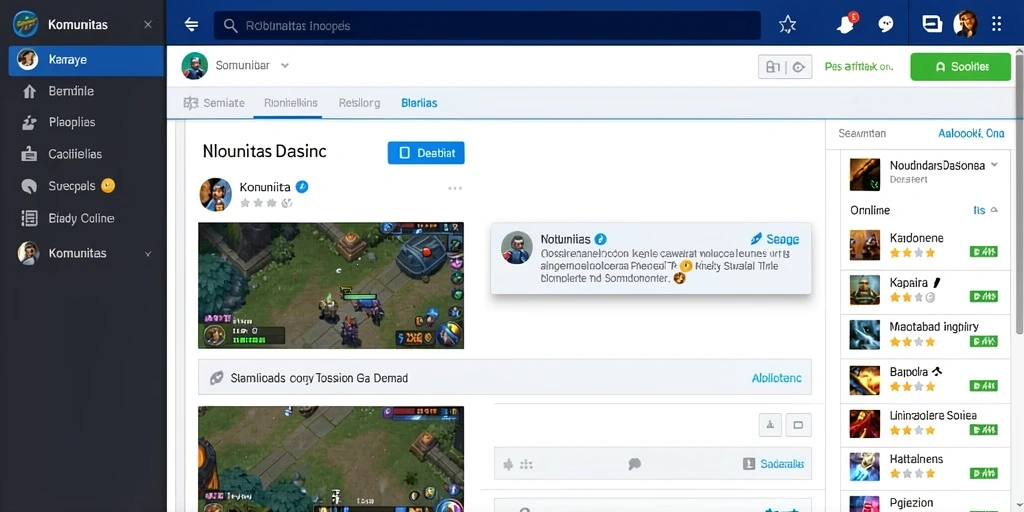Select Karraye in the sidebar
This screenshot has height=512, width=1024.
[86, 59]
